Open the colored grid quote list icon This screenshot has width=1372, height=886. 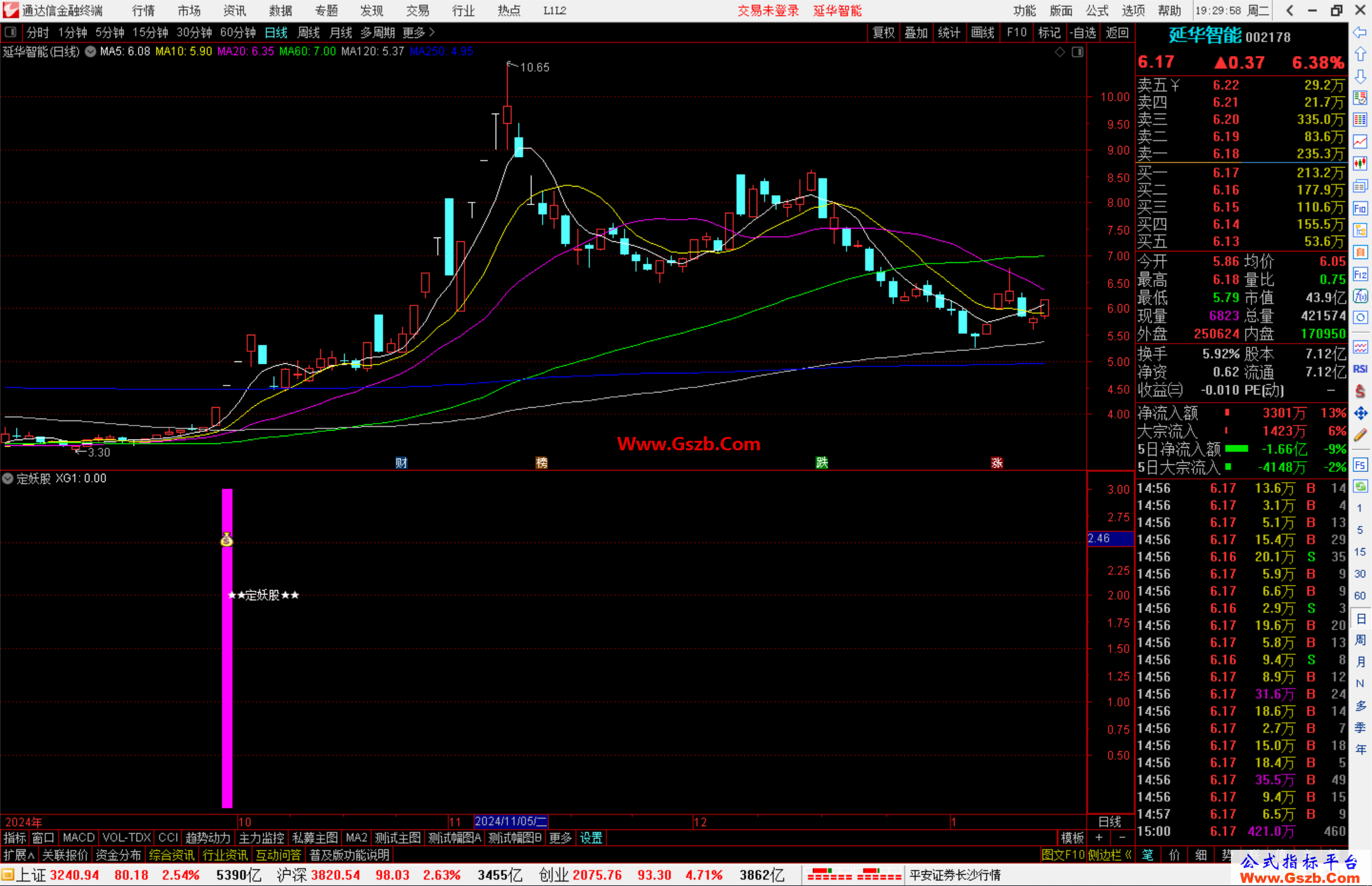[1360, 98]
